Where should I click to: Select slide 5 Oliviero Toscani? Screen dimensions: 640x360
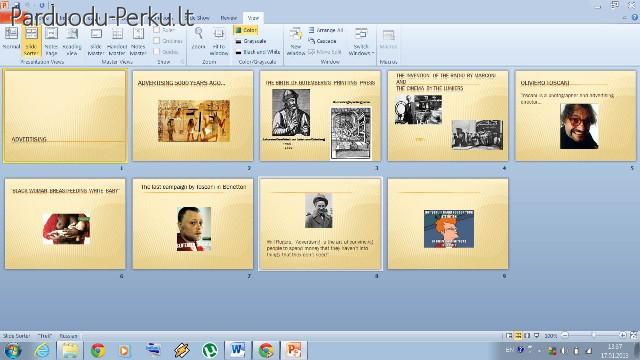click(576, 116)
